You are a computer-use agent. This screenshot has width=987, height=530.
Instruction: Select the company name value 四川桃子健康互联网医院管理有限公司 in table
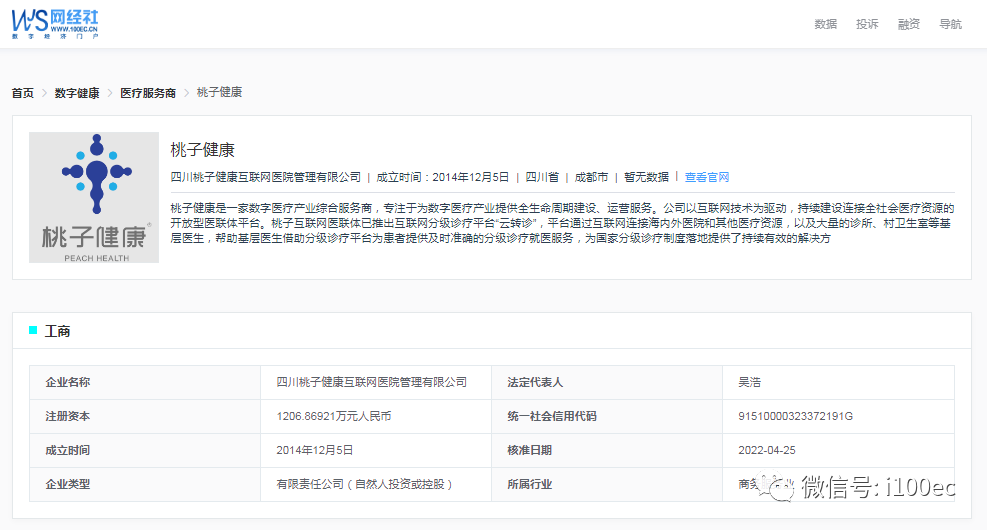[371, 382]
